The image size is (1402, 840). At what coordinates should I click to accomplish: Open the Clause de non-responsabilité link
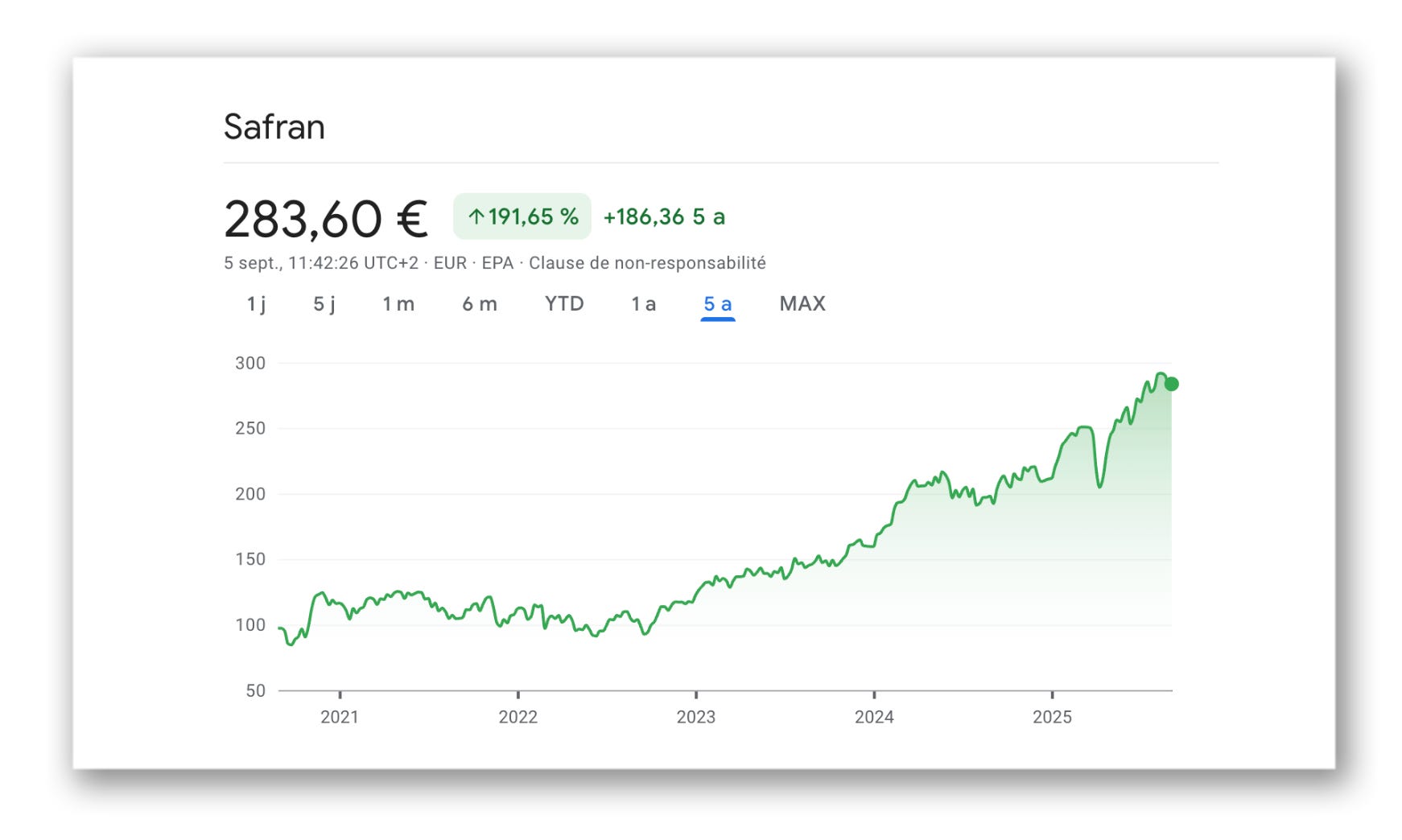coord(647,263)
